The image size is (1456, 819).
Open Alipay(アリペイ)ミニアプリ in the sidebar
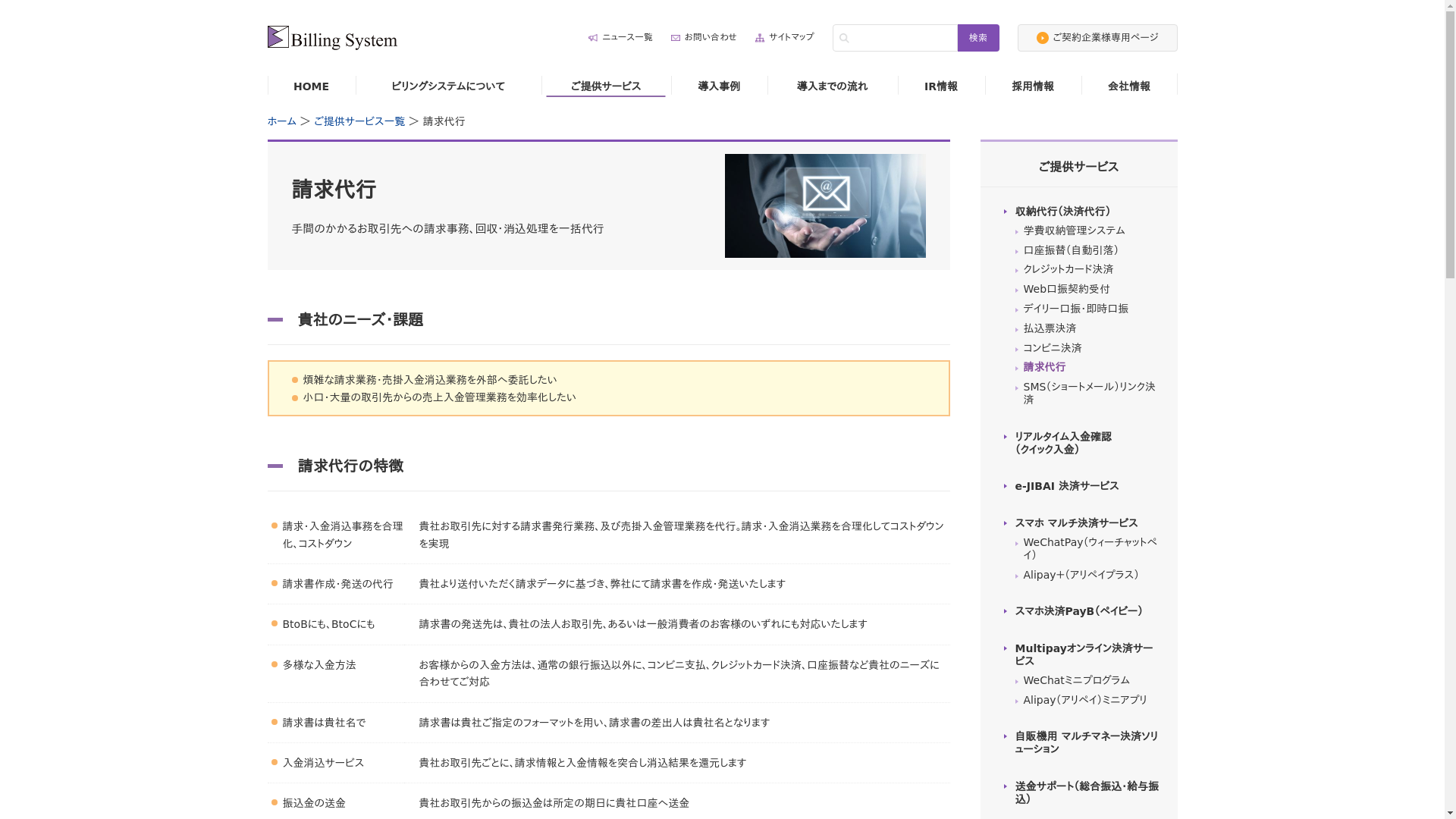[1085, 700]
